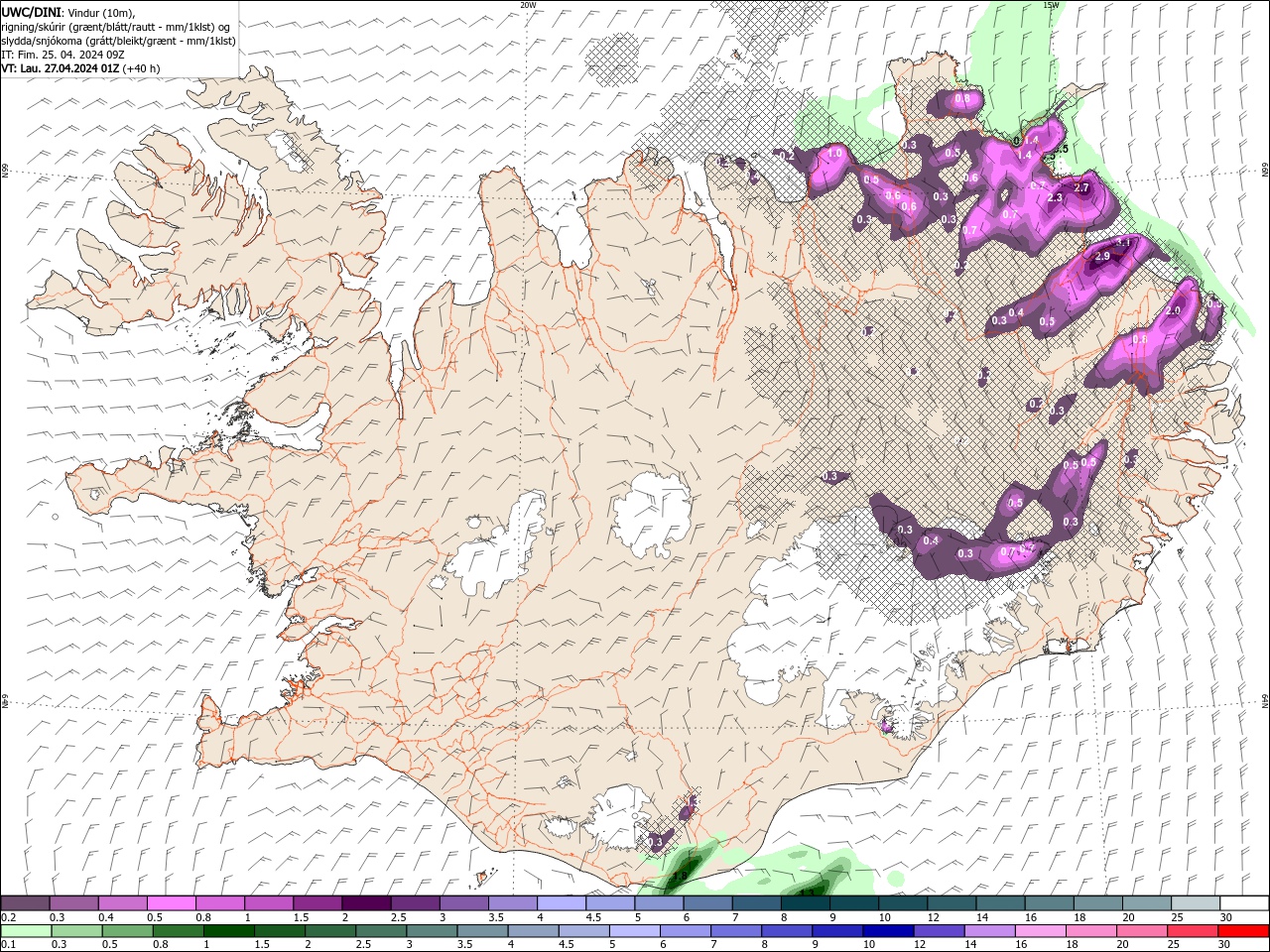This screenshot has width=1270, height=952.
Task: Click the '1.0' snowfall value on the map
Action: (834, 153)
